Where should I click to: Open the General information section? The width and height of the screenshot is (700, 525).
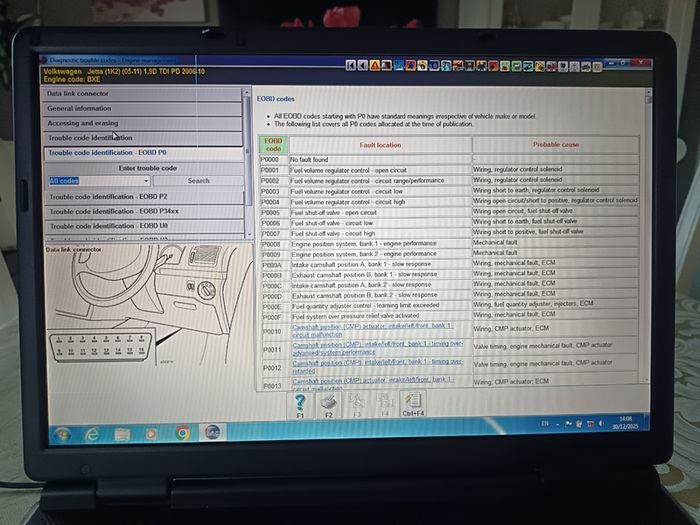(x=142, y=108)
